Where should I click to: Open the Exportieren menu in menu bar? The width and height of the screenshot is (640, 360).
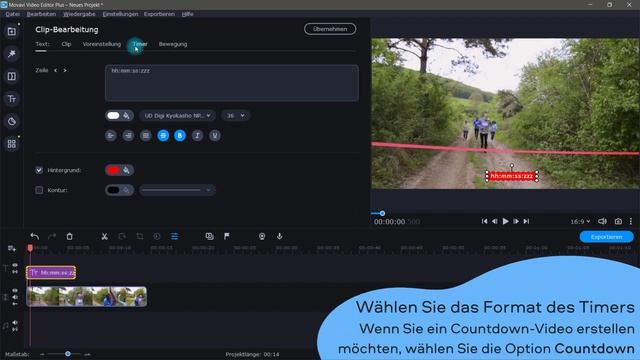coord(159,14)
